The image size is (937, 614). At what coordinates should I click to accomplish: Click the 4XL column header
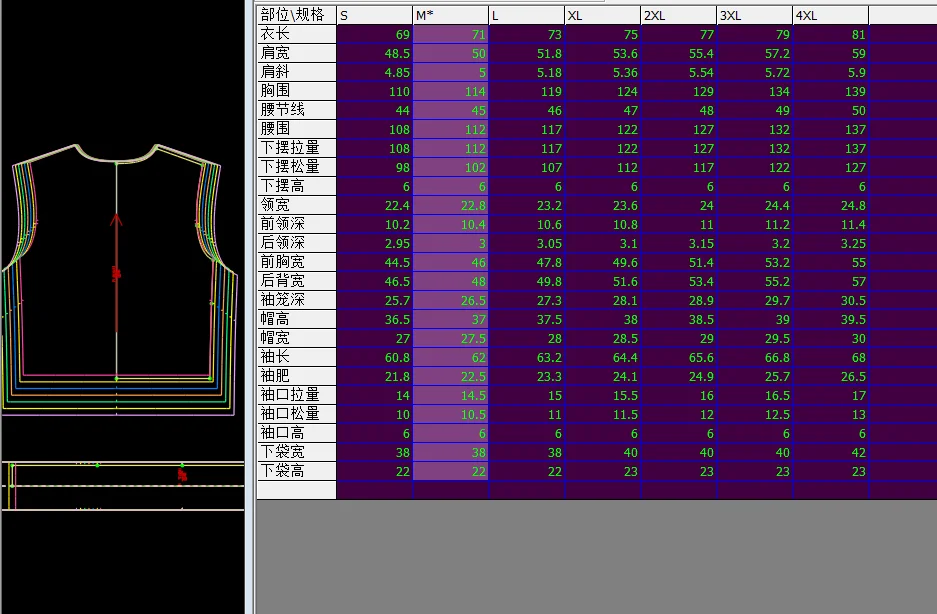pos(830,15)
